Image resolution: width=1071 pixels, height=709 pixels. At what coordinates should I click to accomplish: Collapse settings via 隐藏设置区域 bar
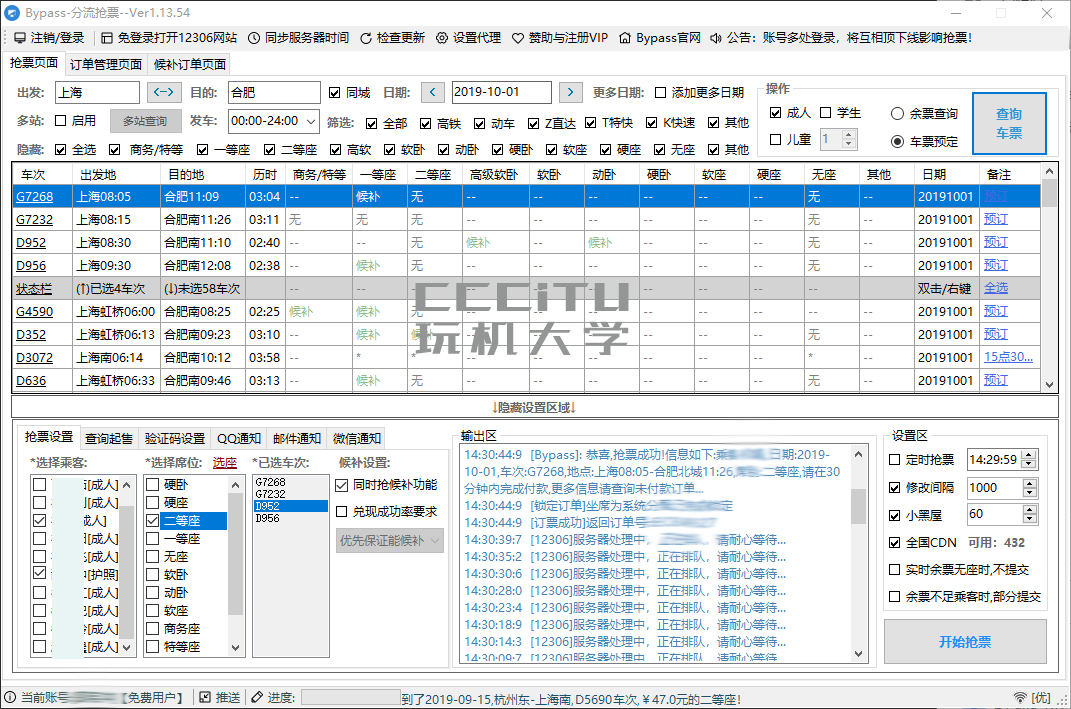pos(534,407)
